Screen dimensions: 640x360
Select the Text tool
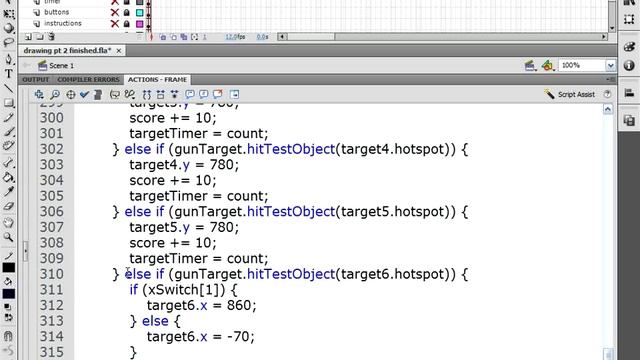(9, 74)
